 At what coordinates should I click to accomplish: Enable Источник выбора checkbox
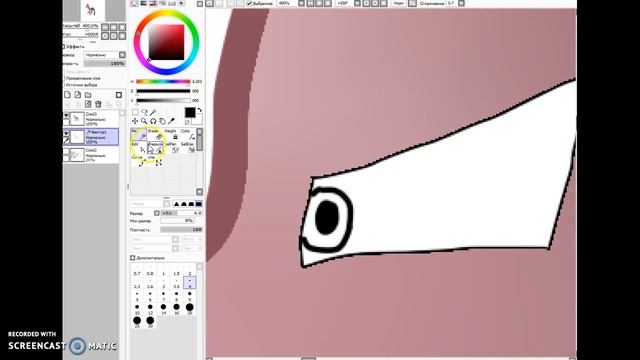[64, 84]
